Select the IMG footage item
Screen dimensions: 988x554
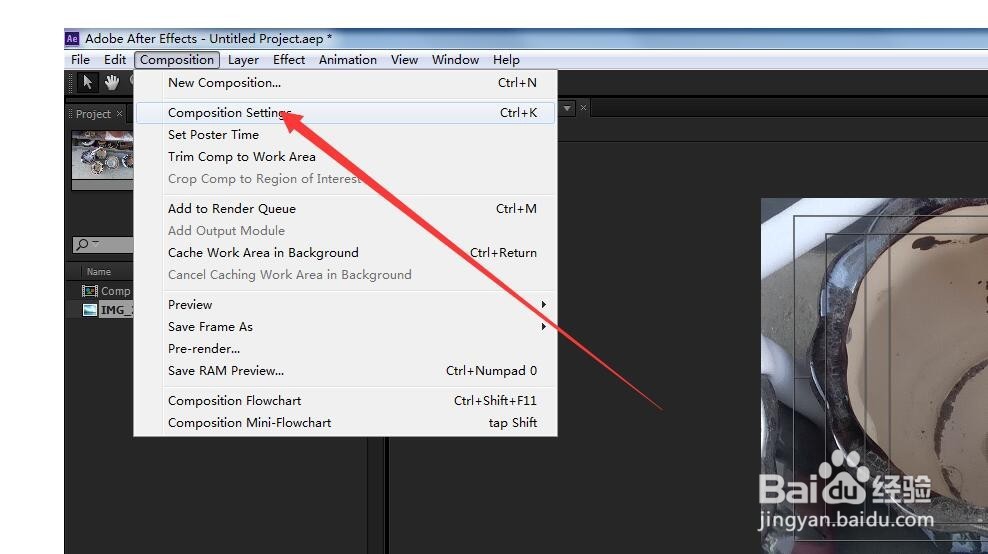click(x=117, y=309)
